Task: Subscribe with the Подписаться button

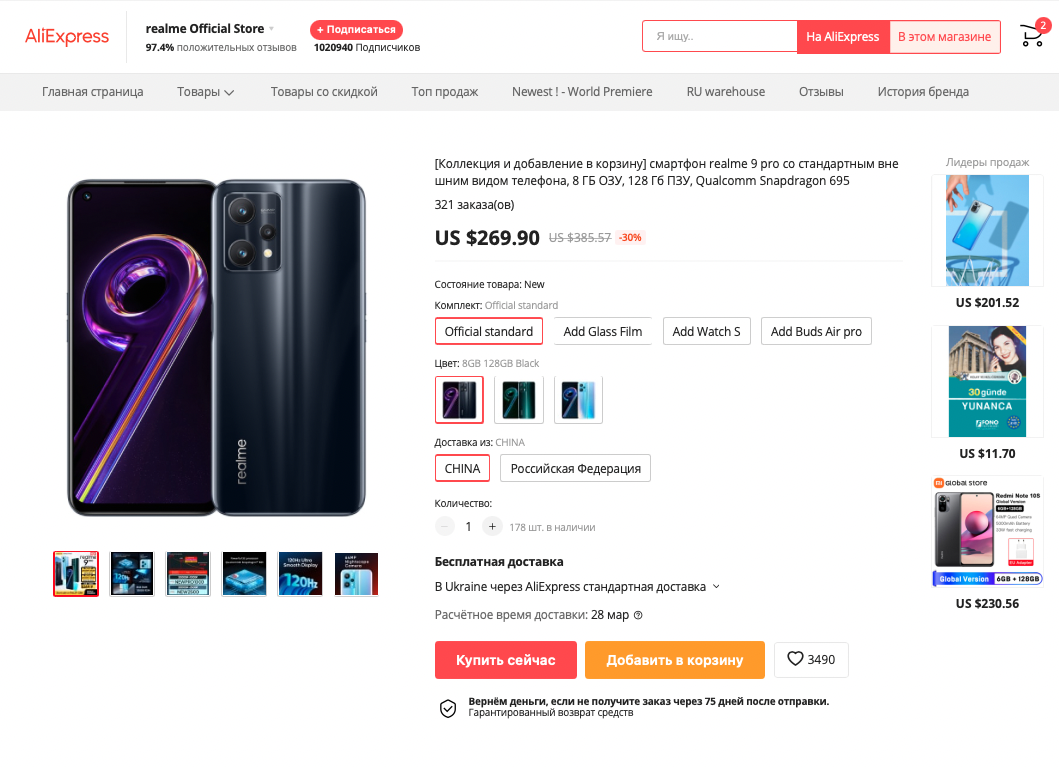Action: (356, 29)
